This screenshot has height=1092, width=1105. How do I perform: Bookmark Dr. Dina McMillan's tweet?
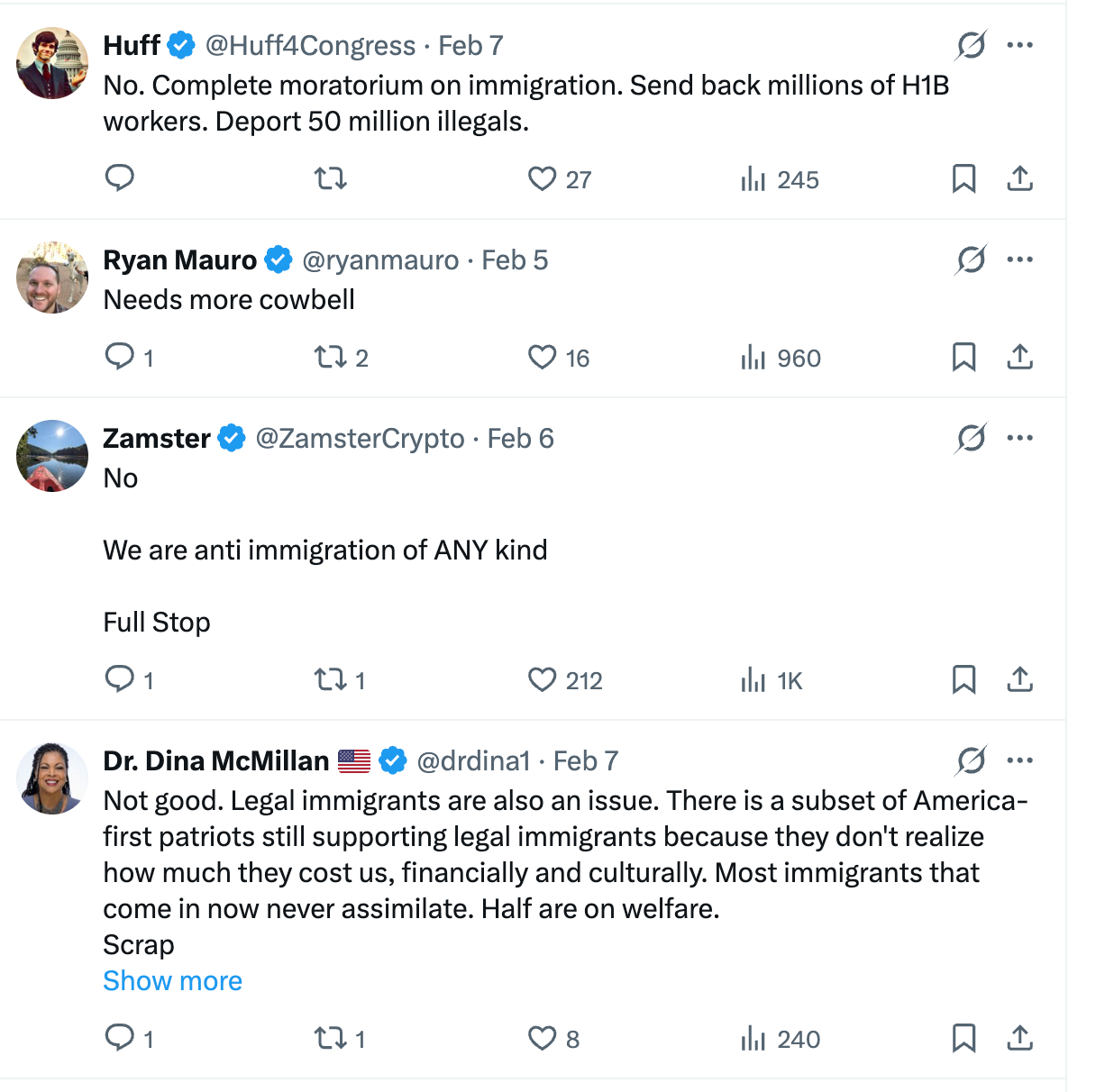coord(963,1038)
